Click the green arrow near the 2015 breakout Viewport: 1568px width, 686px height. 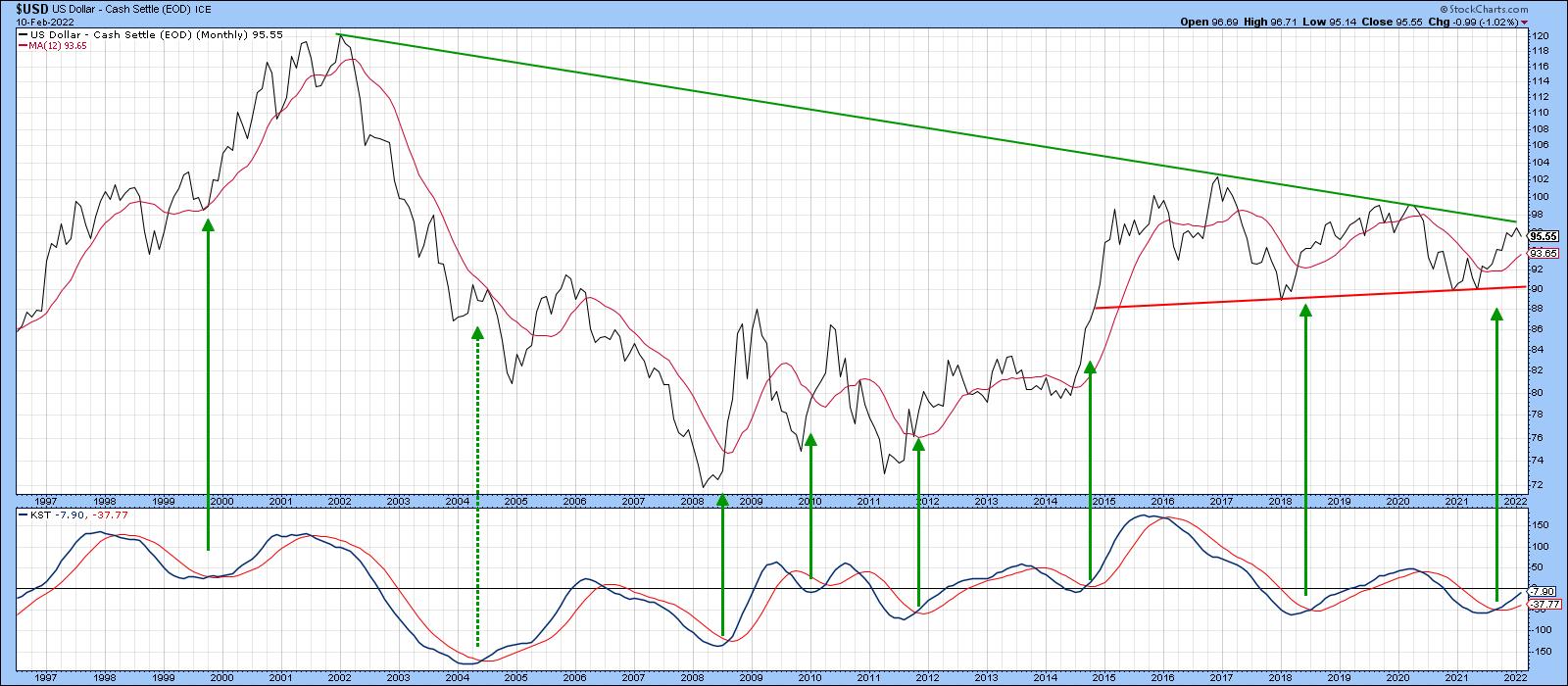[x=1090, y=470]
